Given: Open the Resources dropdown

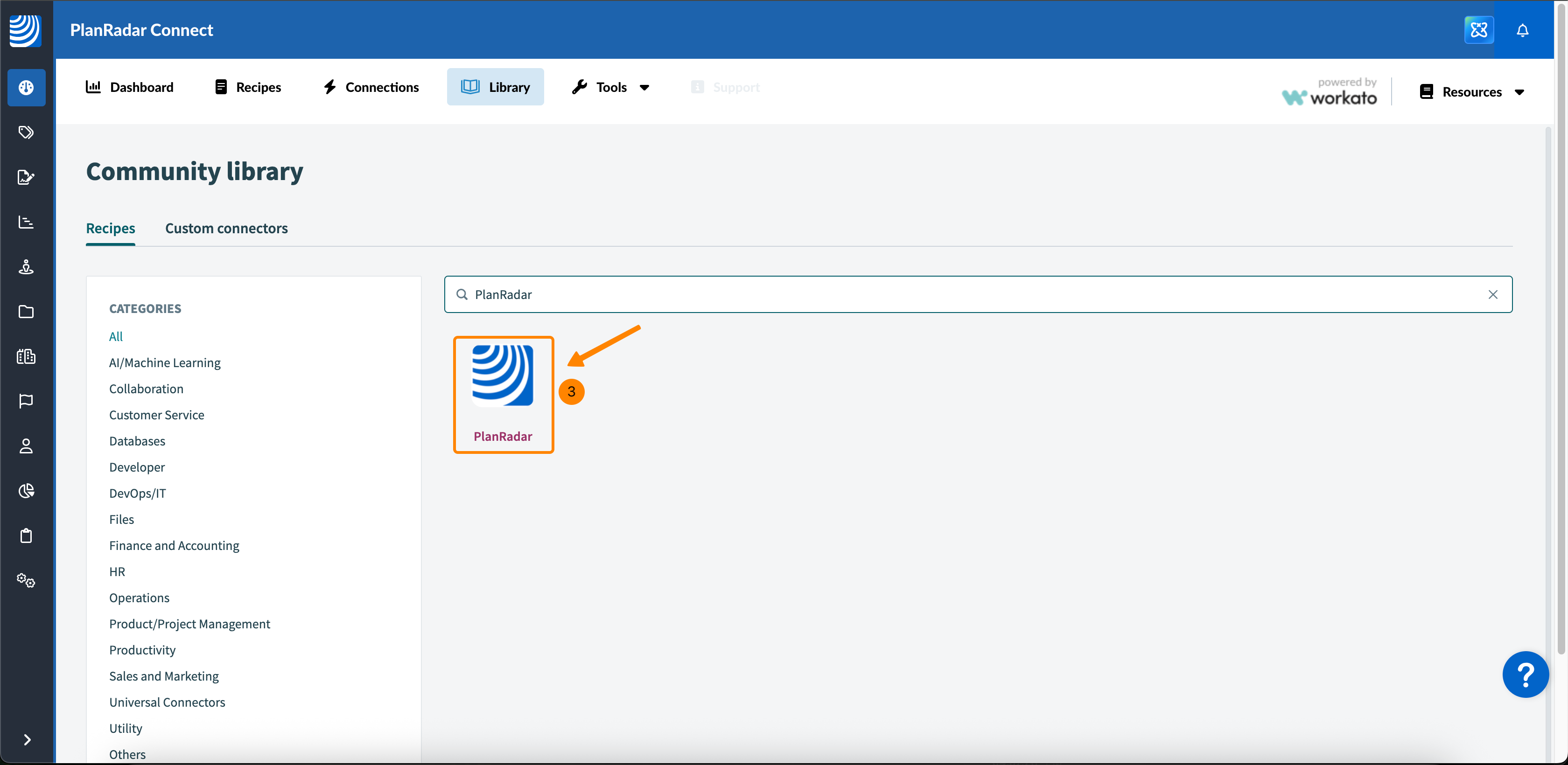Looking at the screenshot, I should (x=1471, y=92).
